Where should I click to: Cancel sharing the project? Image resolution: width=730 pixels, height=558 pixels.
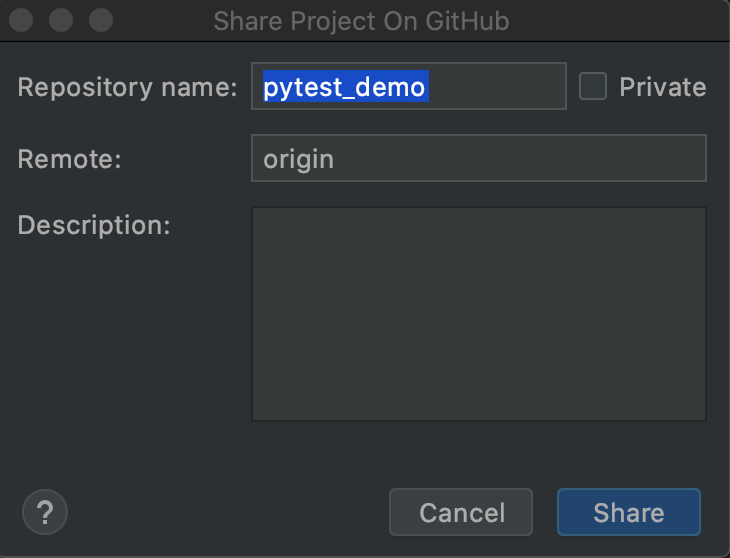461,512
